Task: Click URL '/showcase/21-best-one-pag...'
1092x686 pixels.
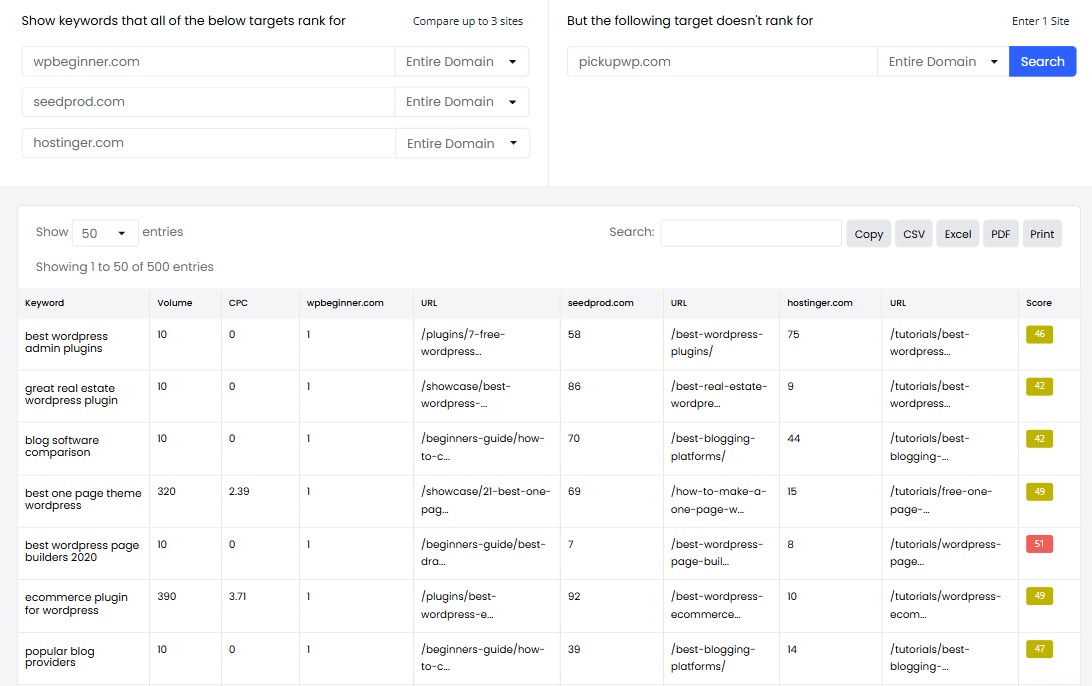Action: pos(485,500)
